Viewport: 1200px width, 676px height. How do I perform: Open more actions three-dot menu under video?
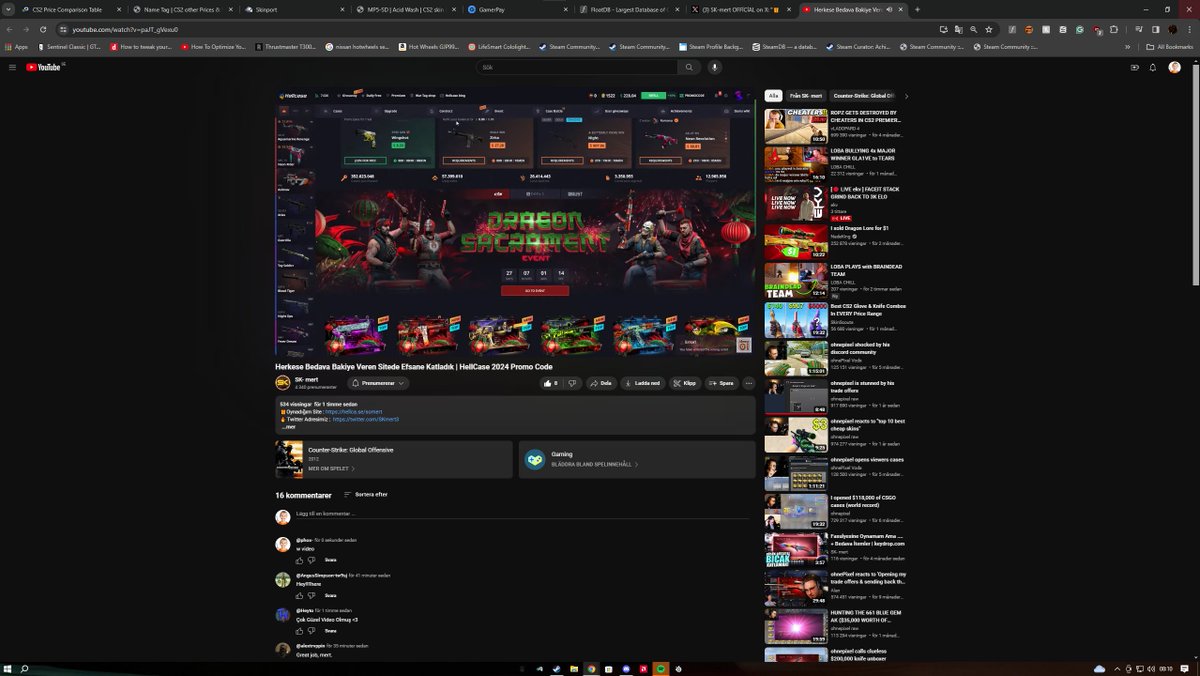(x=748, y=383)
